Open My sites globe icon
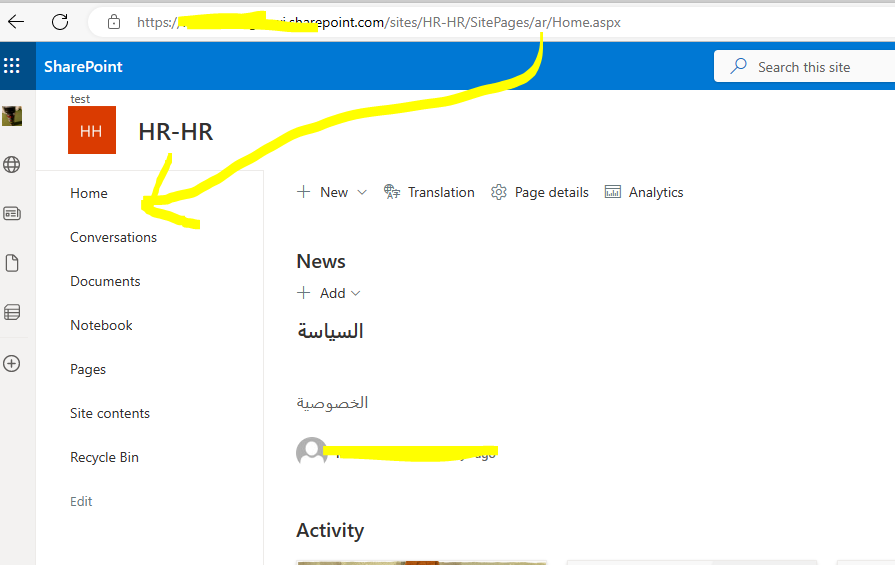Image resolution: width=895 pixels, height=565 pixels. pyautogui.click(x=12, y=165)
